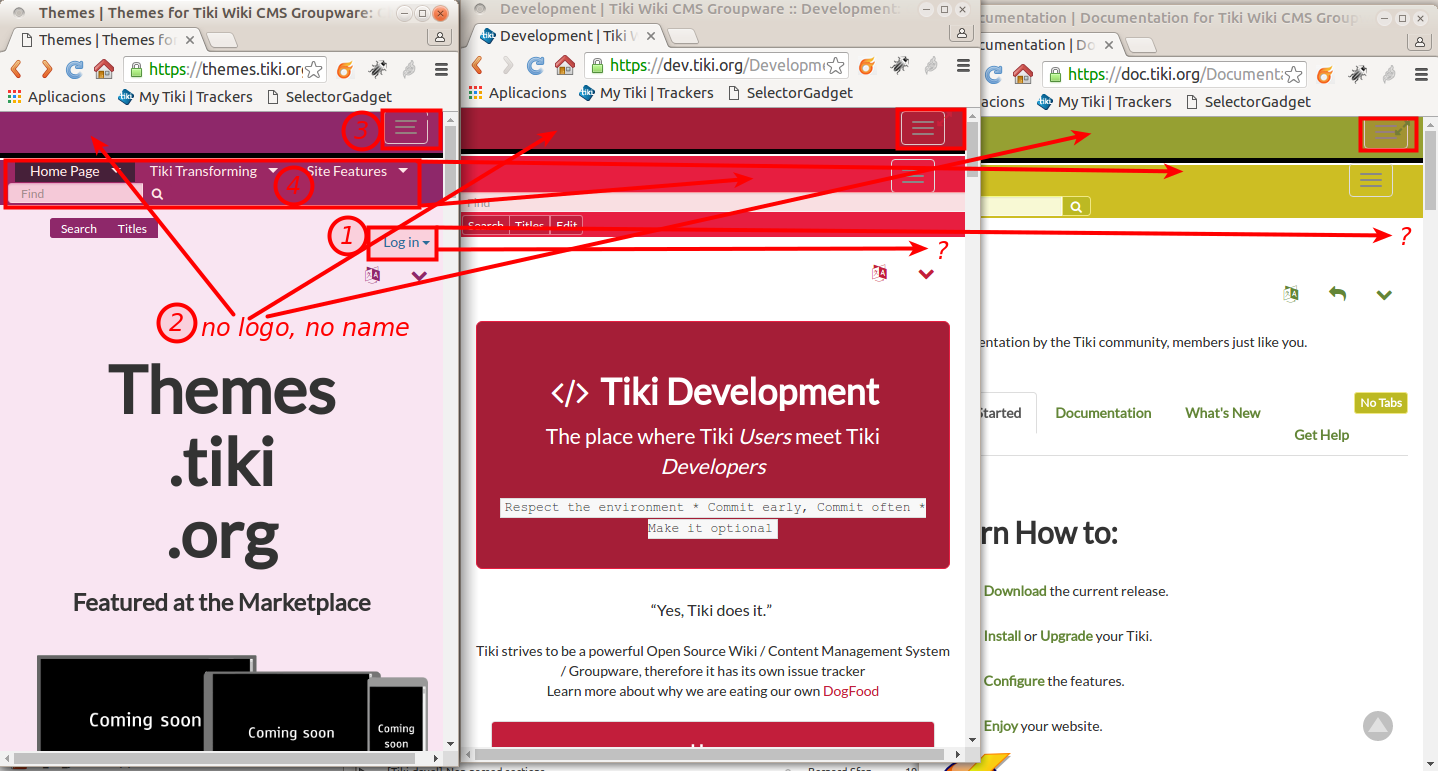Bookmark doc.tiki.org with the star icon
The width and height of the screenshot is (1438, 771).
pyautogui.click(x=1294, y=74)
